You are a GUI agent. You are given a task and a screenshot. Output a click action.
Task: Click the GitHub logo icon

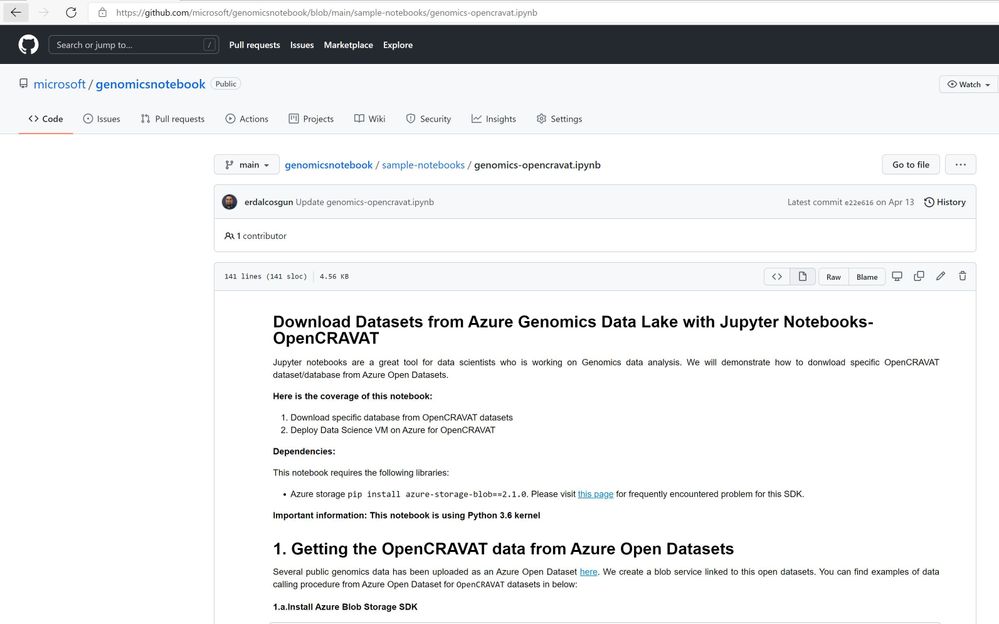[x=28, y=45]
